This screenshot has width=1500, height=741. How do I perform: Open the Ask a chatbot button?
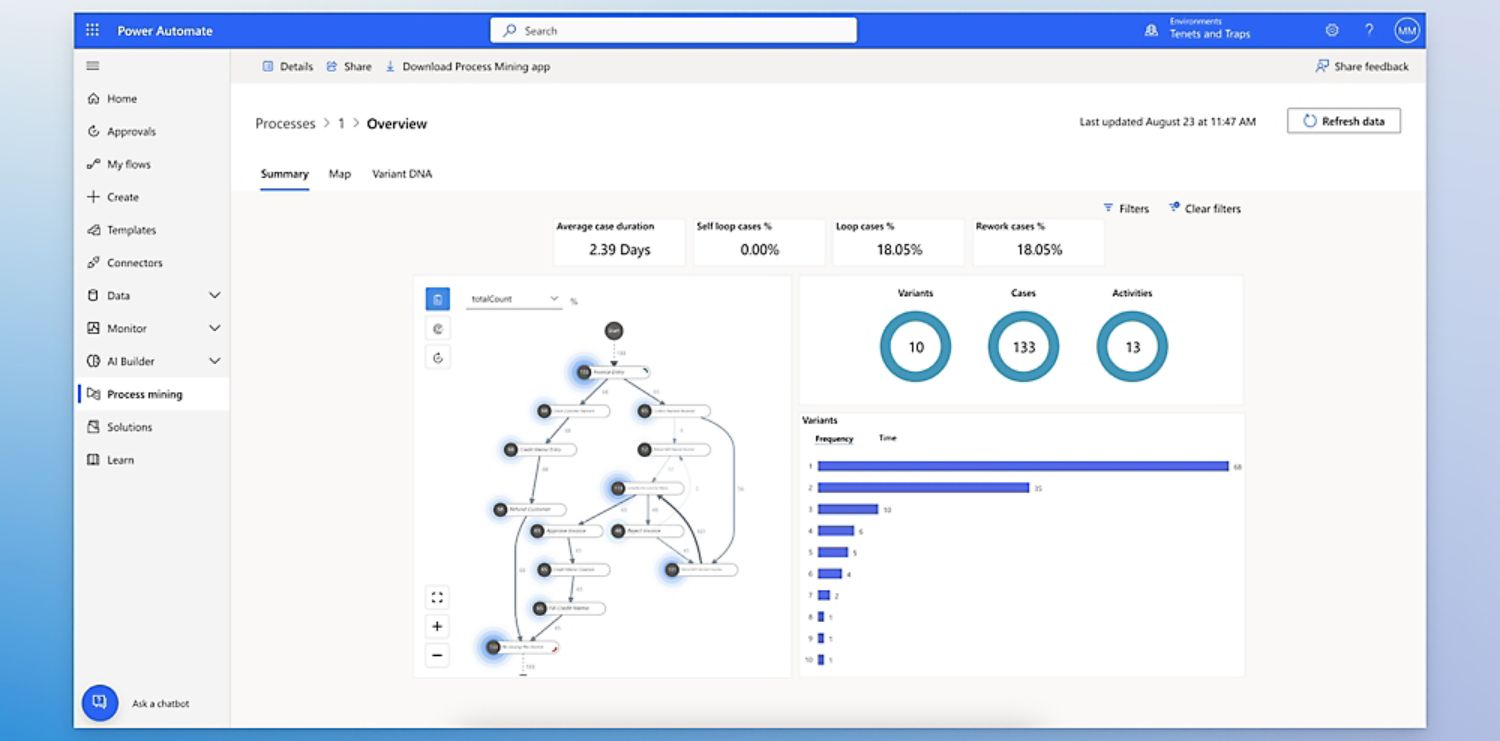[x=99, y=703]
